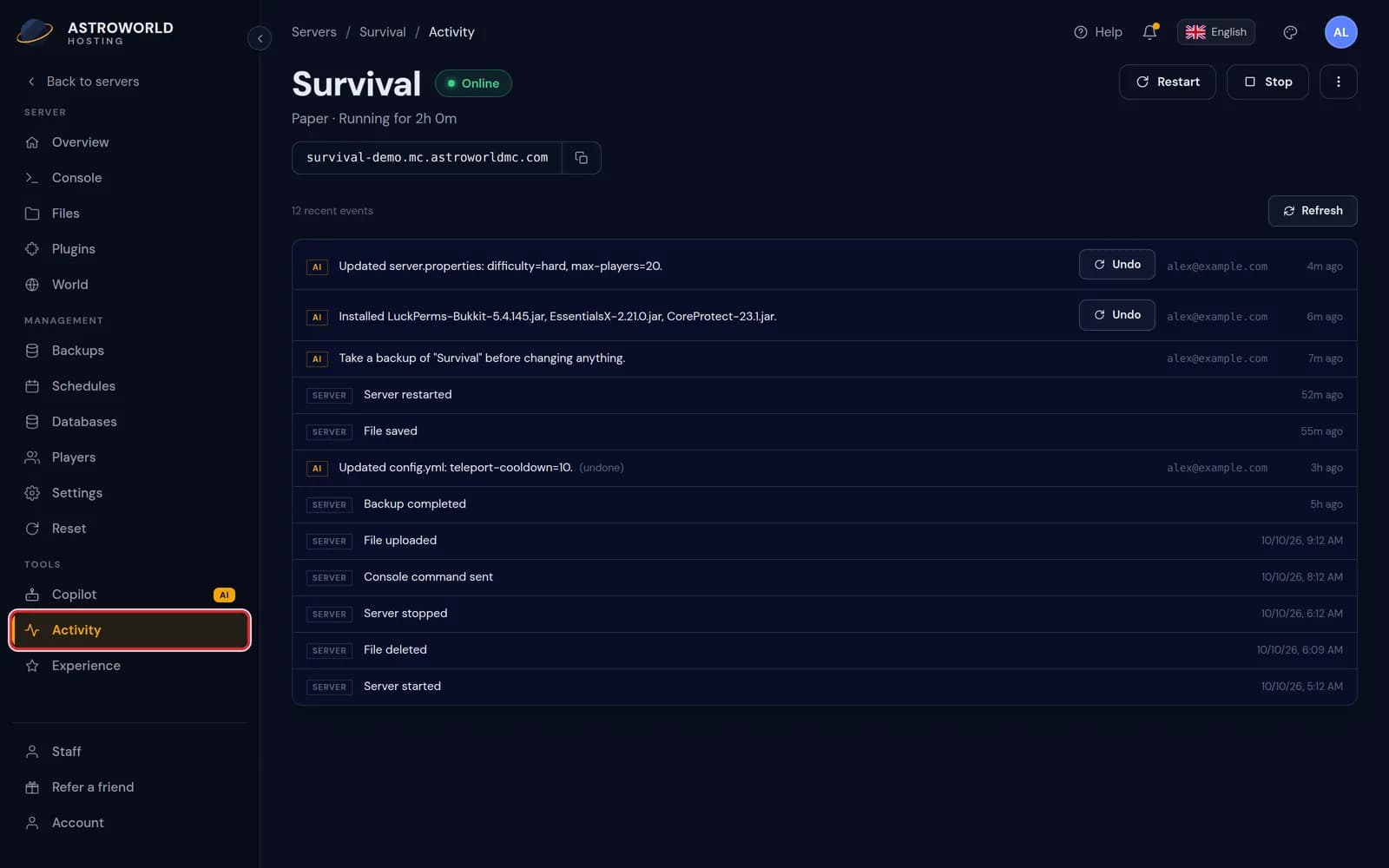Viewport: 1389px width, 868px height.
Task: Open the Servers breadcrumb link
Action: click(x=313, y=32)
